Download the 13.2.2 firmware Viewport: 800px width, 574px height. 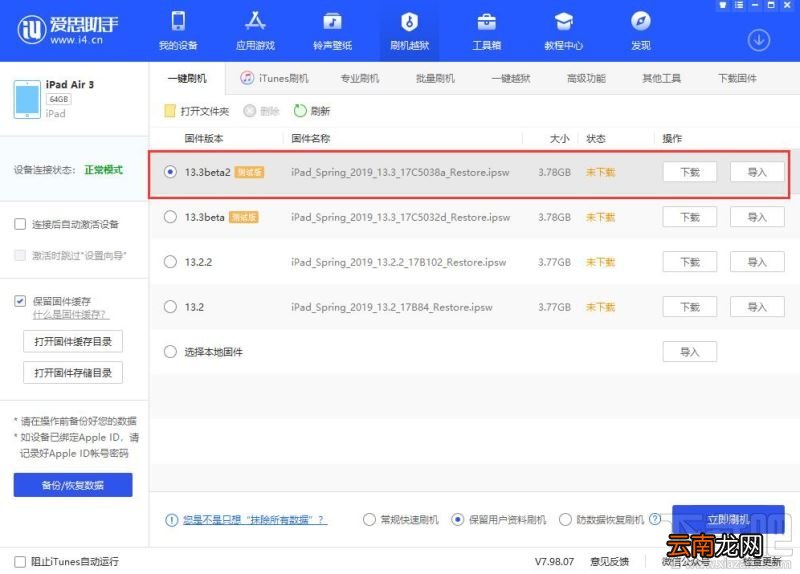[x=690, y=262]
